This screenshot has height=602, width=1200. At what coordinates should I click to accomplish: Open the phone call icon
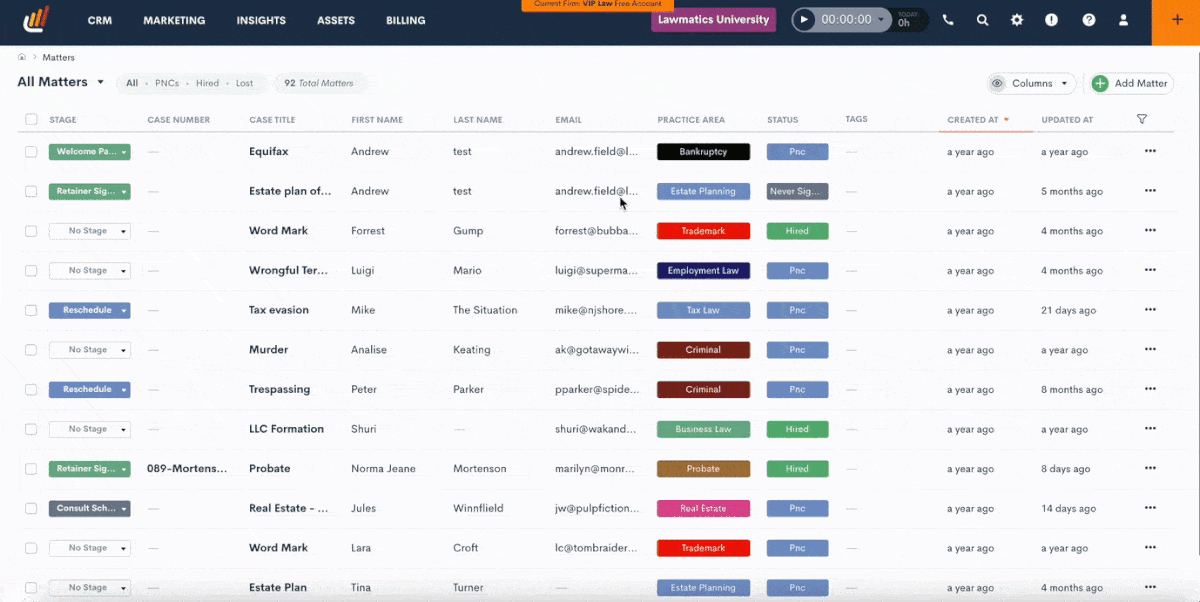tap(948, 20)
